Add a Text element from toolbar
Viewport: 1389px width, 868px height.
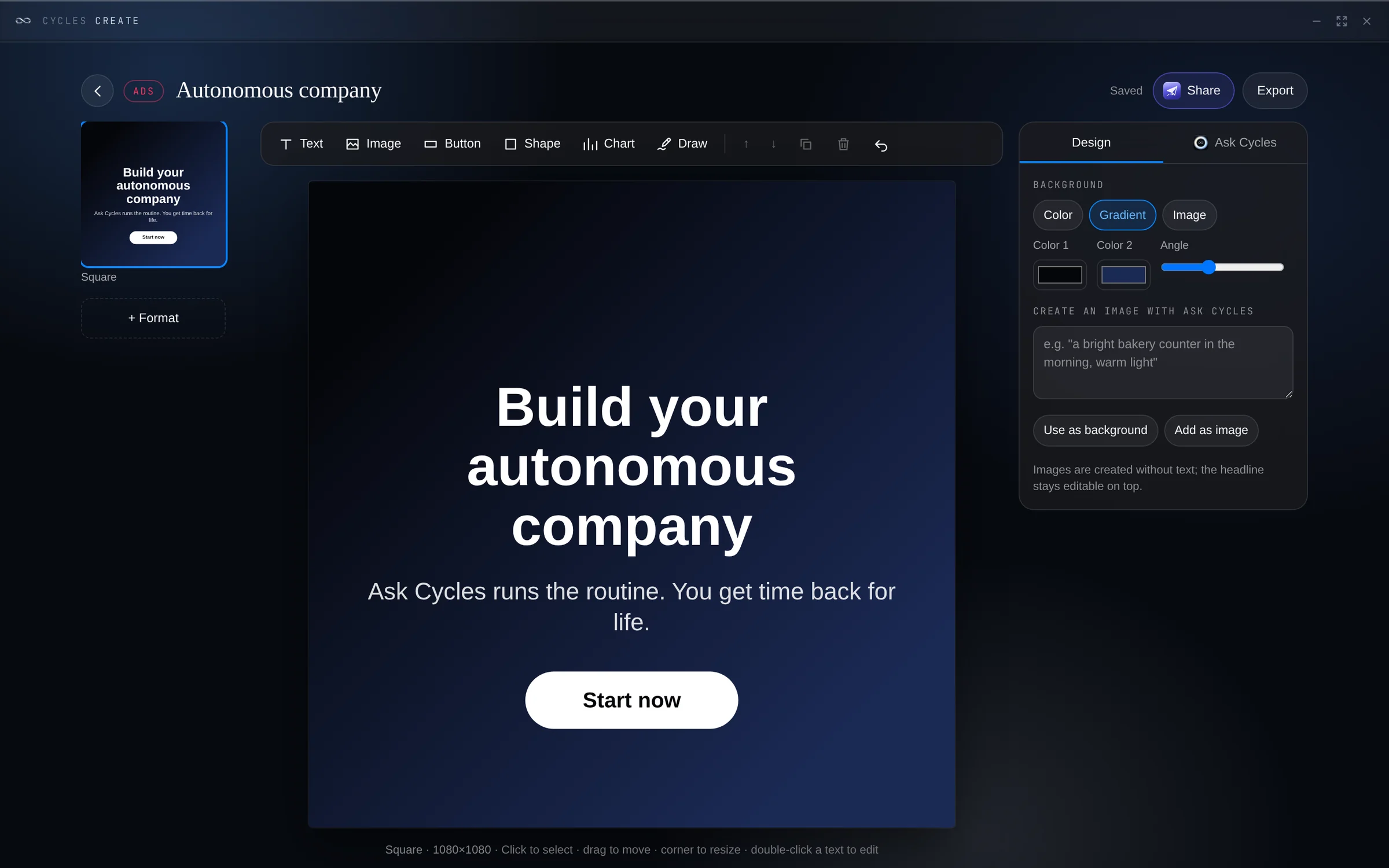[301, 144]
